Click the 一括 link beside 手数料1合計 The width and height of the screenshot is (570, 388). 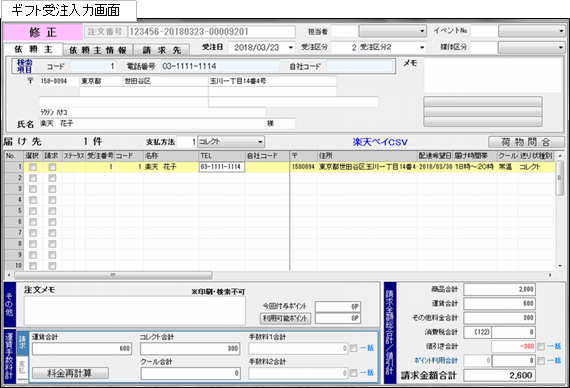pos(367,348)
